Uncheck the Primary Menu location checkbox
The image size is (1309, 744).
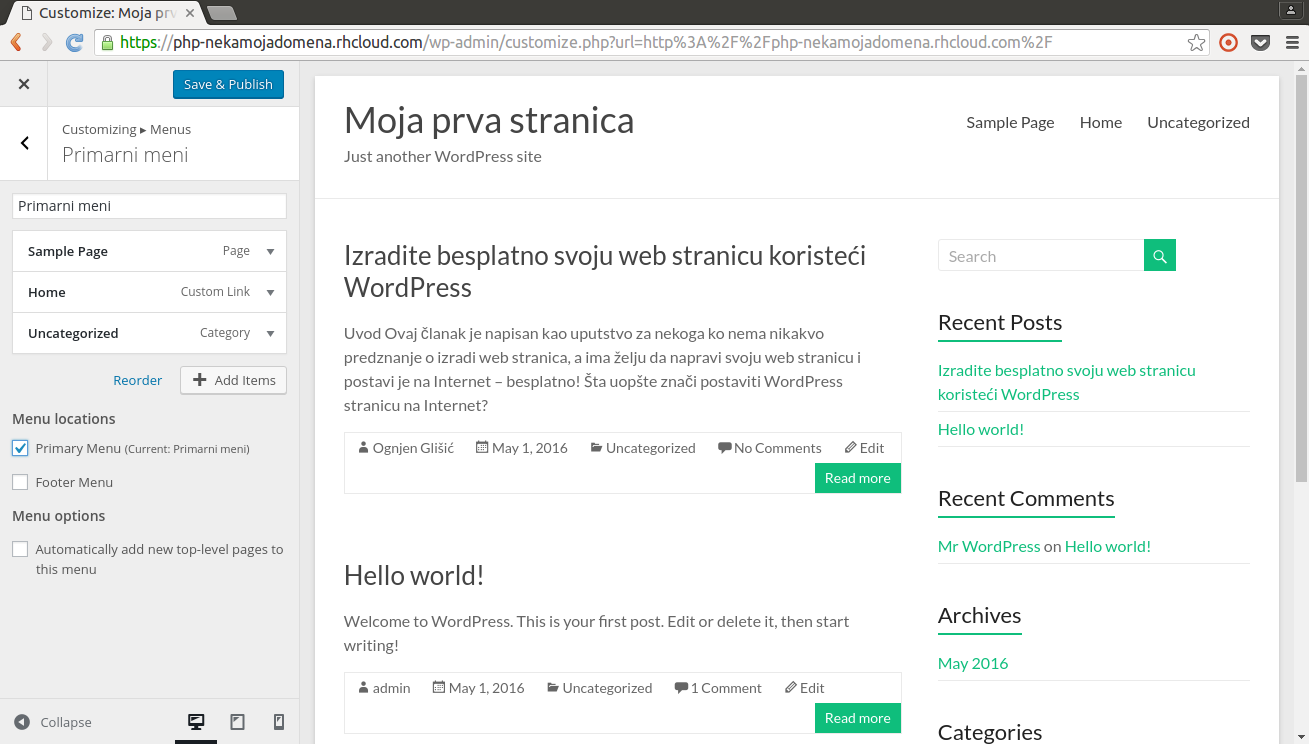click(x=20, y=448)
